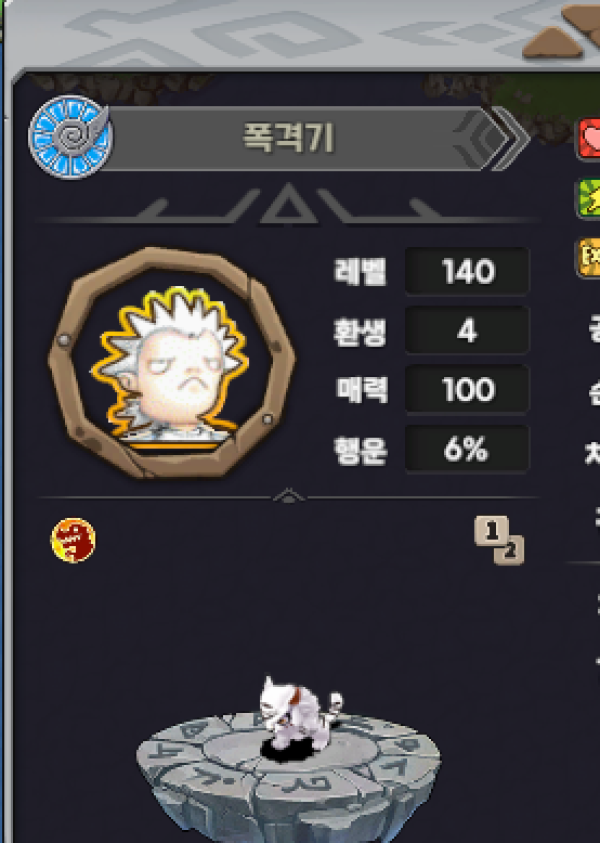The height and width of the screenshot is (843, 600).
Task: Click the 레벨 stat label
Action: (360, 272)
